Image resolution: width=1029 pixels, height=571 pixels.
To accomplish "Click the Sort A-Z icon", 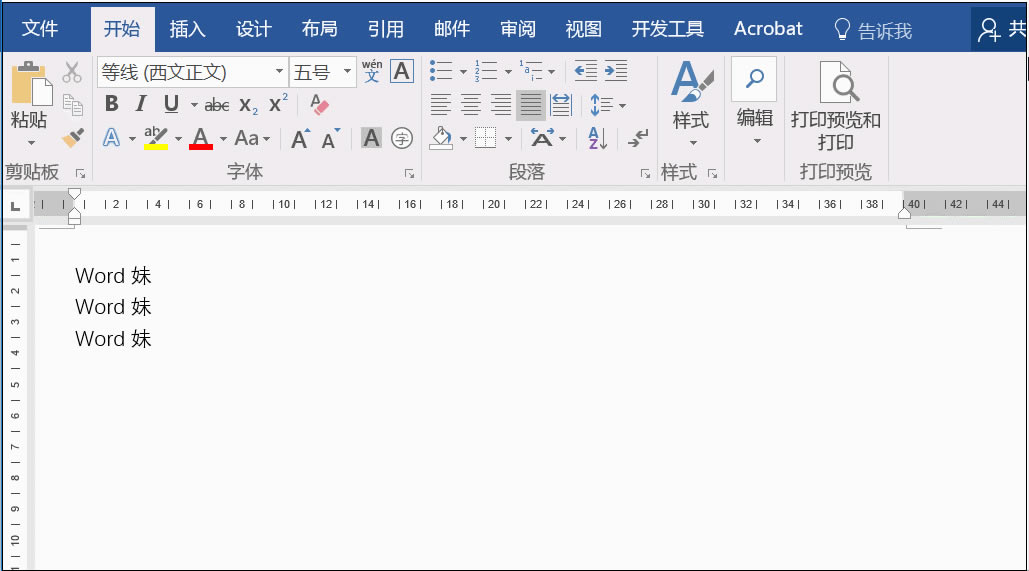I will pos(598,138).
